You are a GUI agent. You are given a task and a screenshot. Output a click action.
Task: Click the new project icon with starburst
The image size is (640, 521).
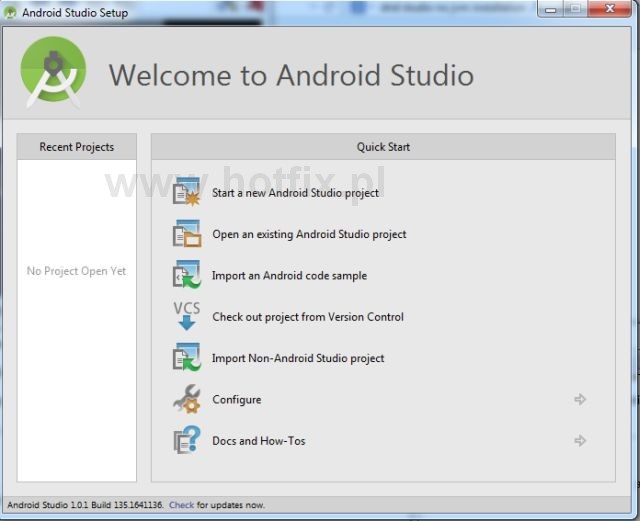pyautogui.click(x=187, y=192)
